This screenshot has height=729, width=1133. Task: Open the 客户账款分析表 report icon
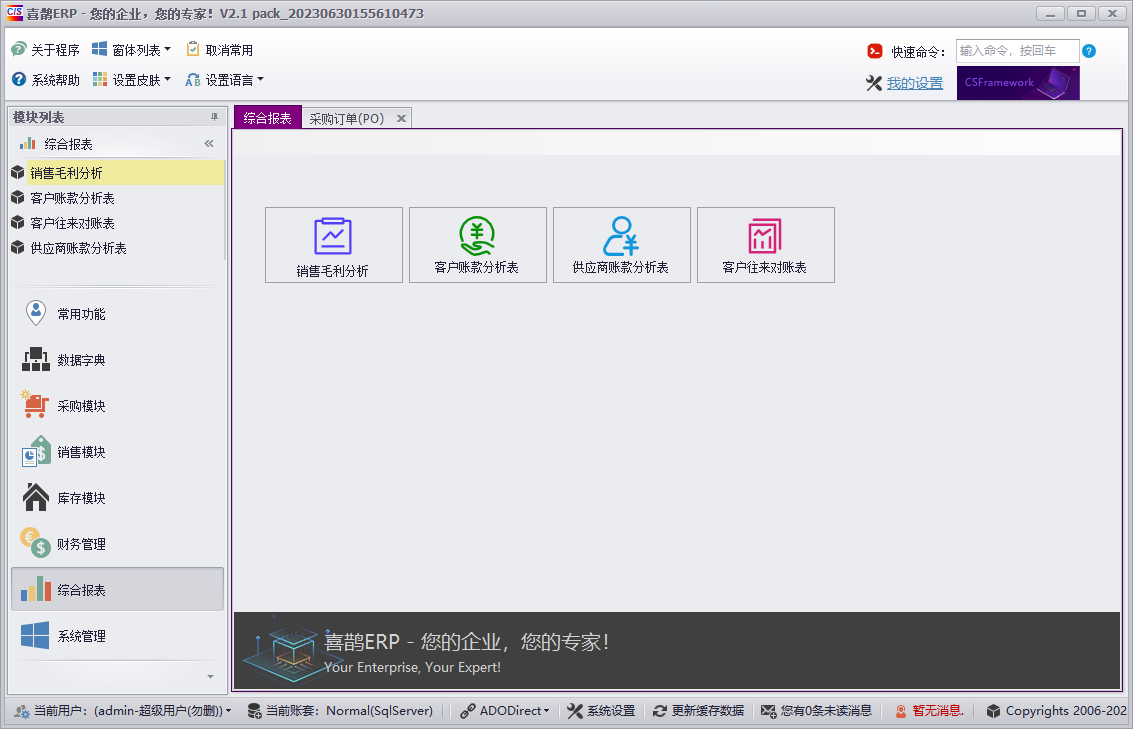[478, 245]
